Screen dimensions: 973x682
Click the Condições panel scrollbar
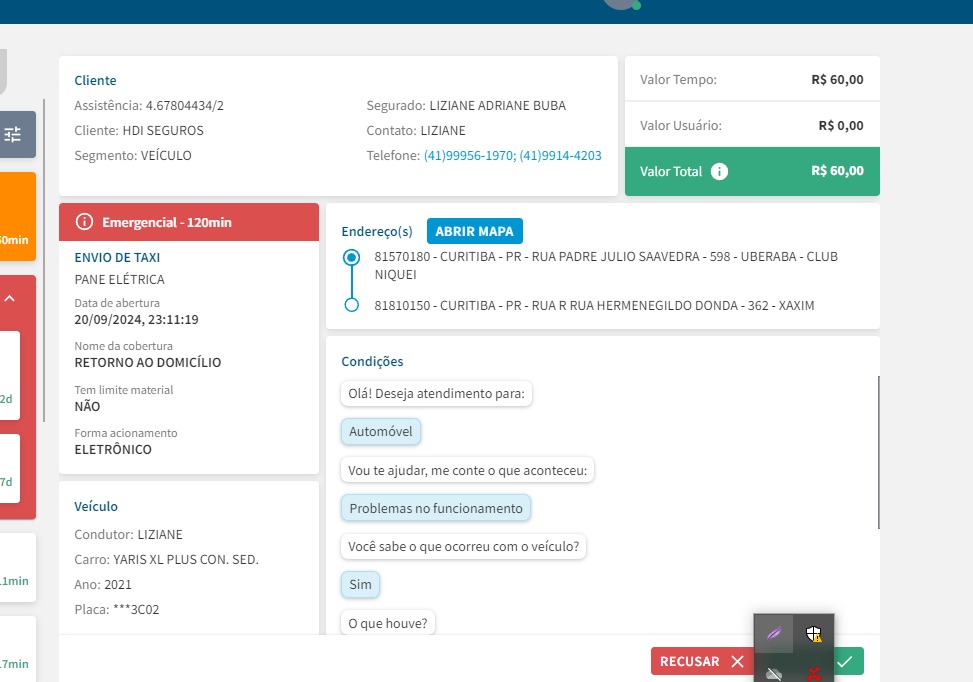[878, 452]
